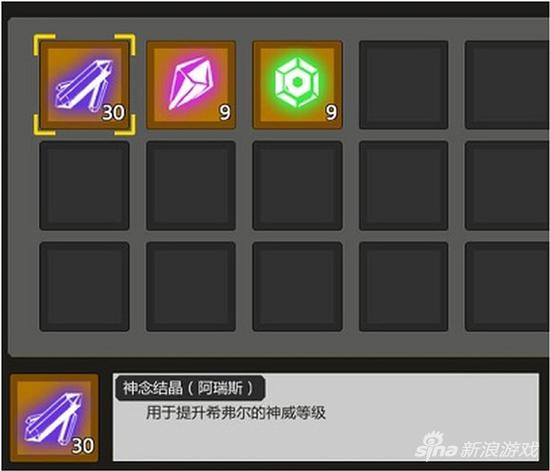Click the empty slot right of green gem
550x471 pixels.
coord(404,85)
